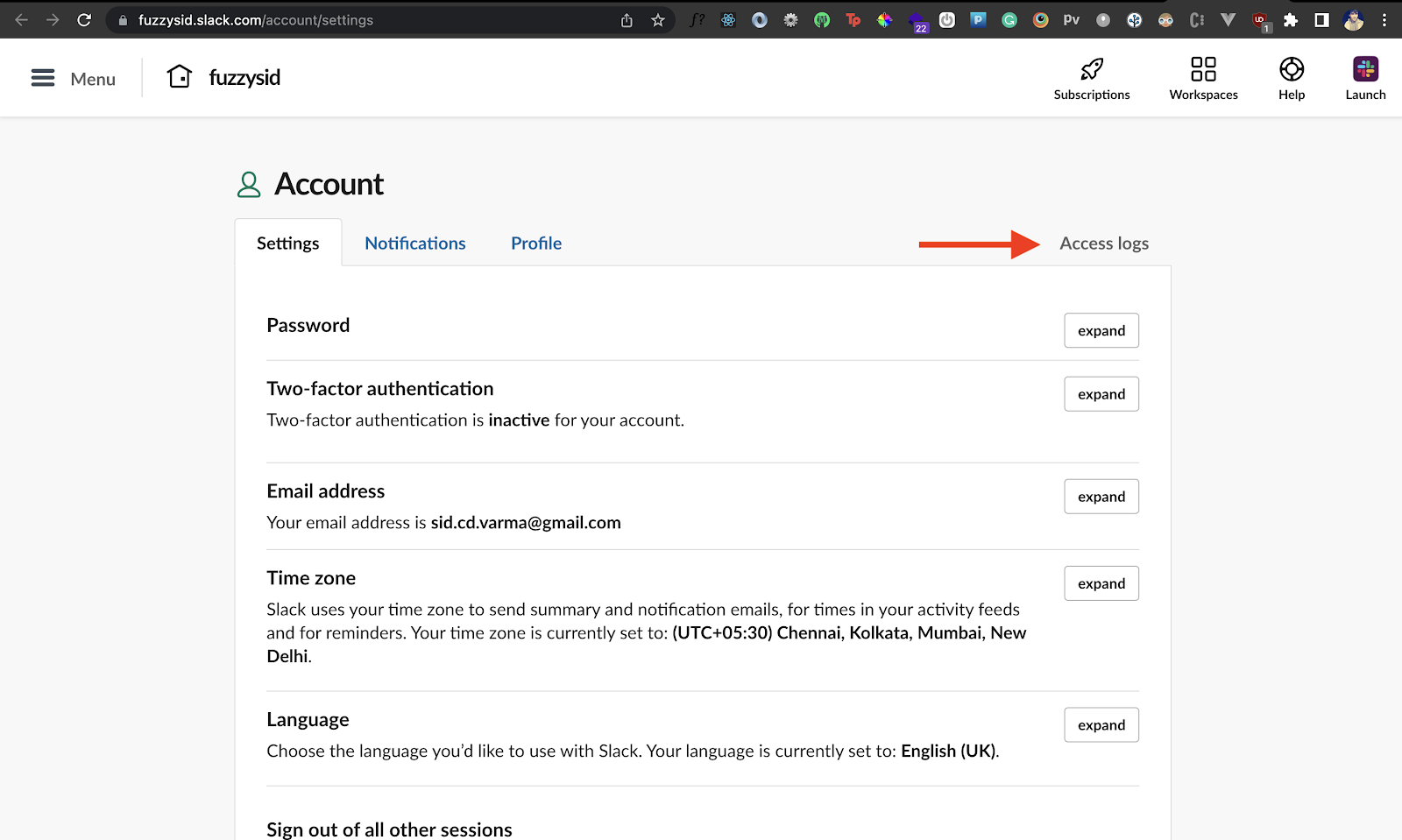Expand the Email address section
This screenshot has width=1402, height=840.
(x=1101, y=497)
